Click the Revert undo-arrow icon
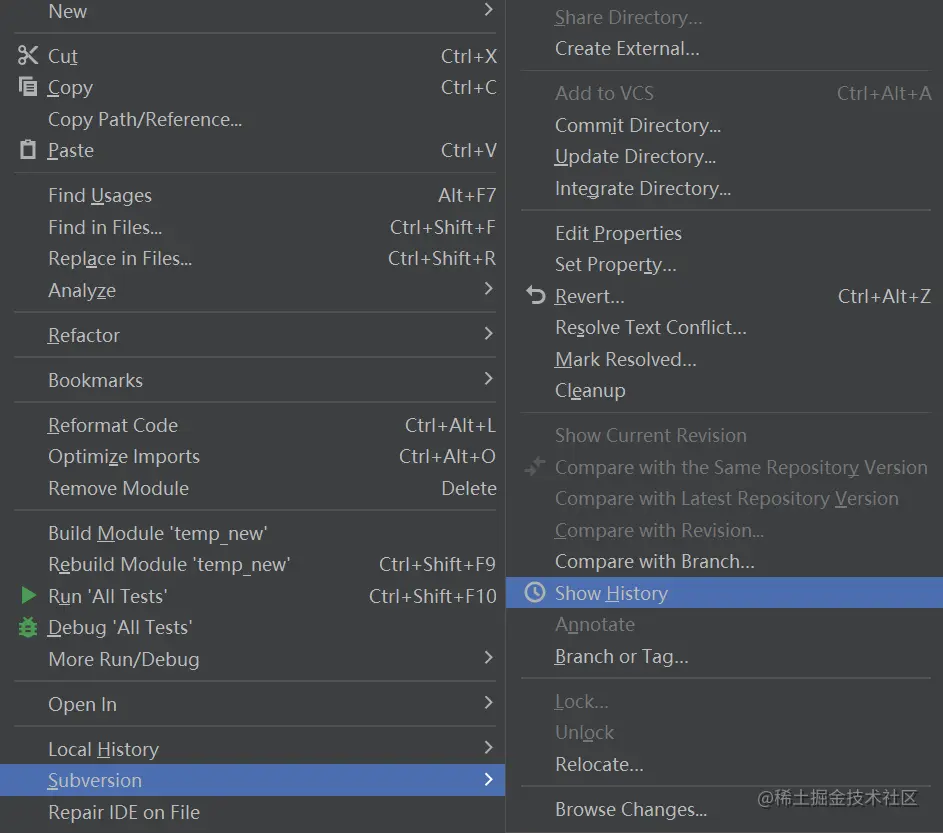Viewport: 943px width, 833px height. (x=536, y=296)
